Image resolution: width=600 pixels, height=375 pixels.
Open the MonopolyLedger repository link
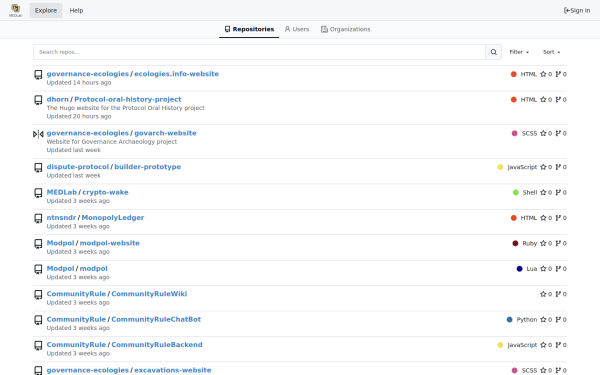[113, 217]
